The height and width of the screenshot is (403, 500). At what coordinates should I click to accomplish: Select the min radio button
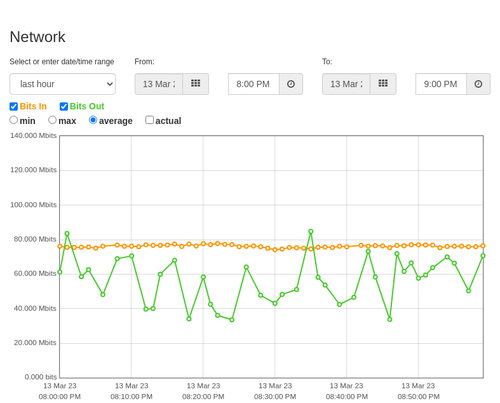click(x=14, y=120)
